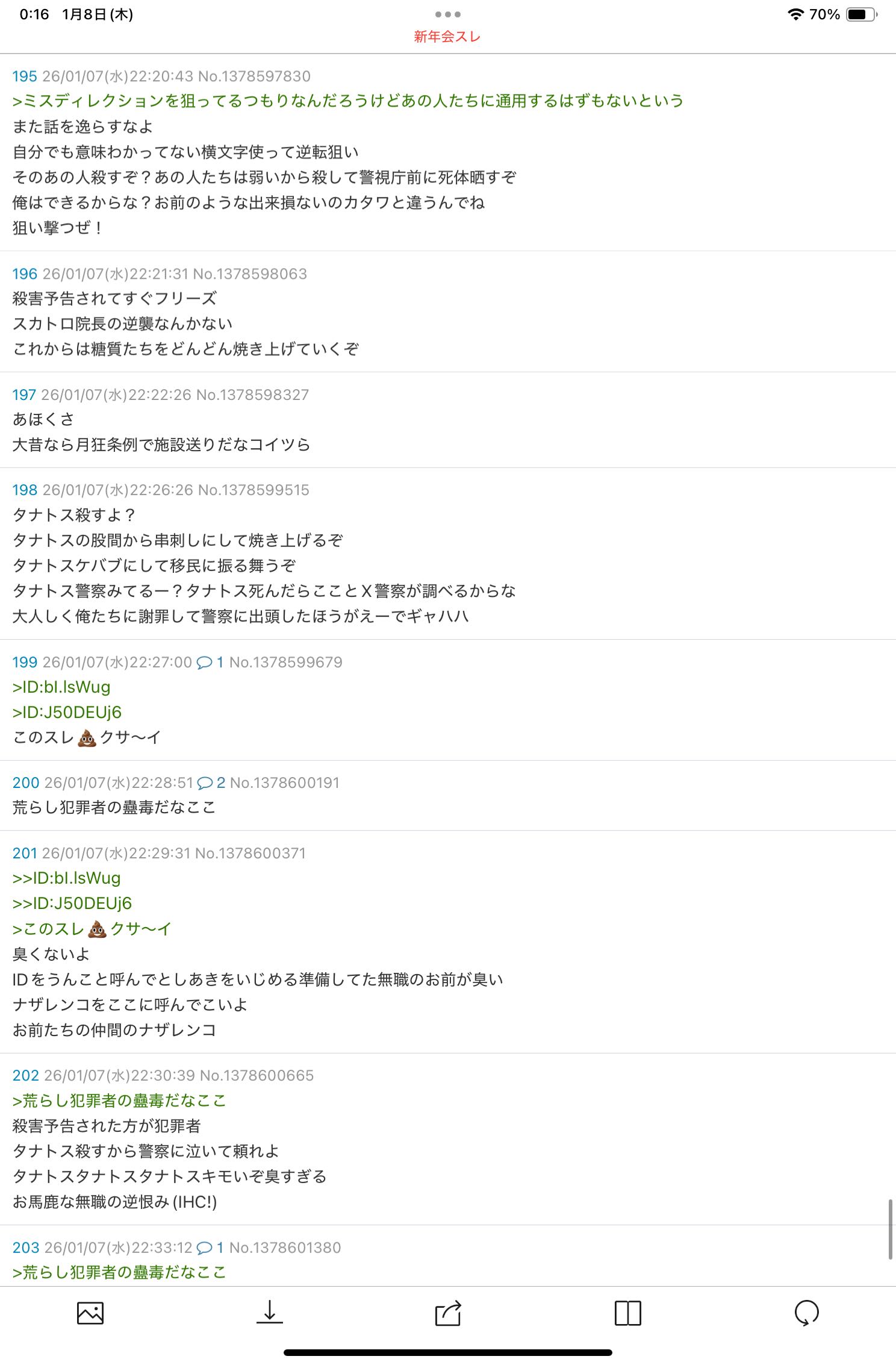The image size is (896, 1365).
Task: Open the image gallery icon in bottom toolbar
Action: click(90, 1313)
